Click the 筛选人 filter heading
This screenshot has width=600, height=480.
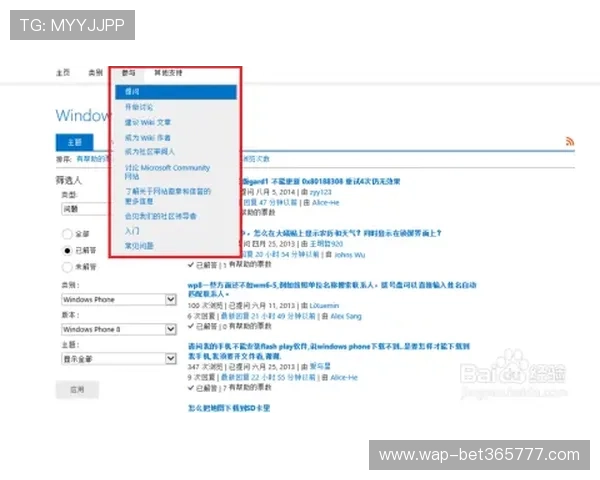[x=69, y=180]
